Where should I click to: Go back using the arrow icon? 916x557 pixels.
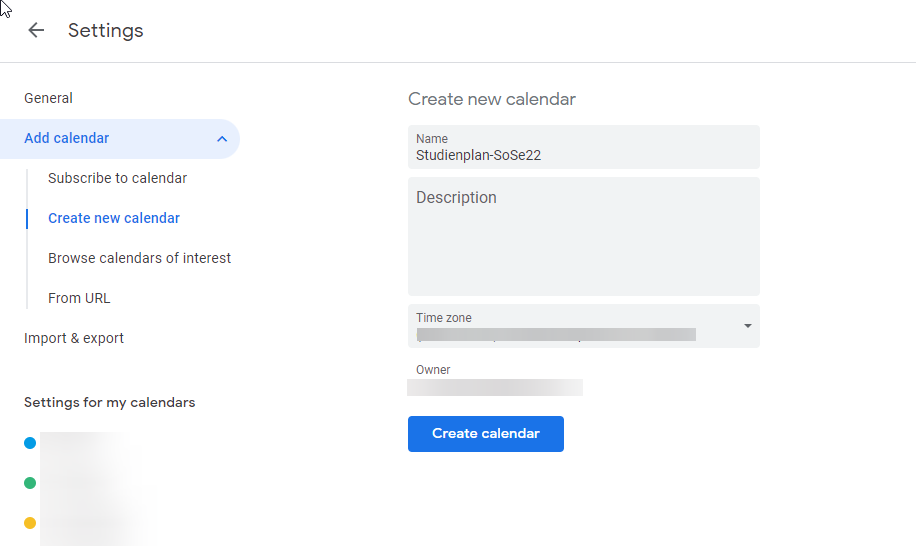pyautogui.click(x=36, y=30)
